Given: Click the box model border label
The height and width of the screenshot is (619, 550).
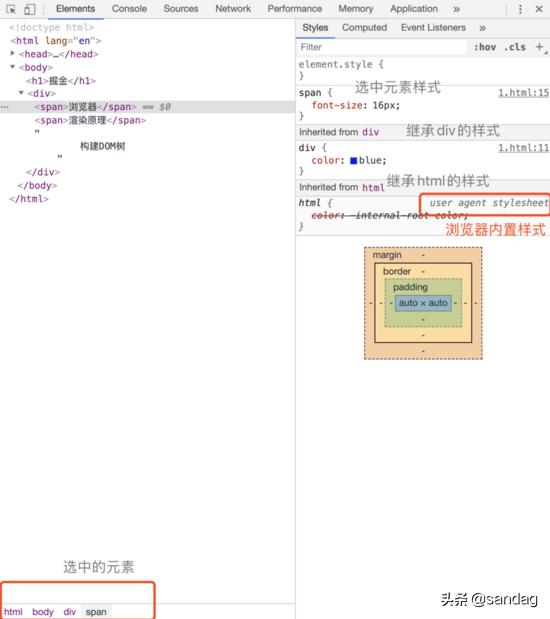Looking at the screenshot, I should (x=397, y=271).
